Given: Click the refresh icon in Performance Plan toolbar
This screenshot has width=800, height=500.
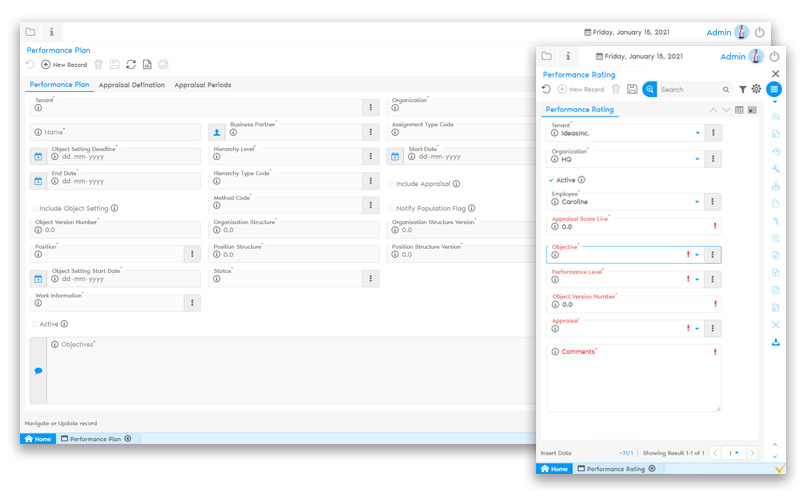Looking at the screenshot, I should pyautogui.click(x=131, y=64).
